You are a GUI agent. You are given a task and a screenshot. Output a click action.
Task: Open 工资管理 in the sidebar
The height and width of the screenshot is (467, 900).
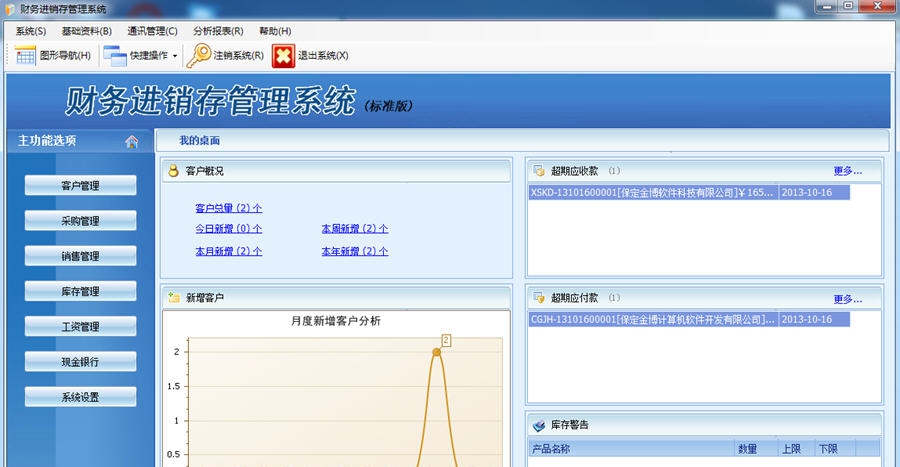80,326
